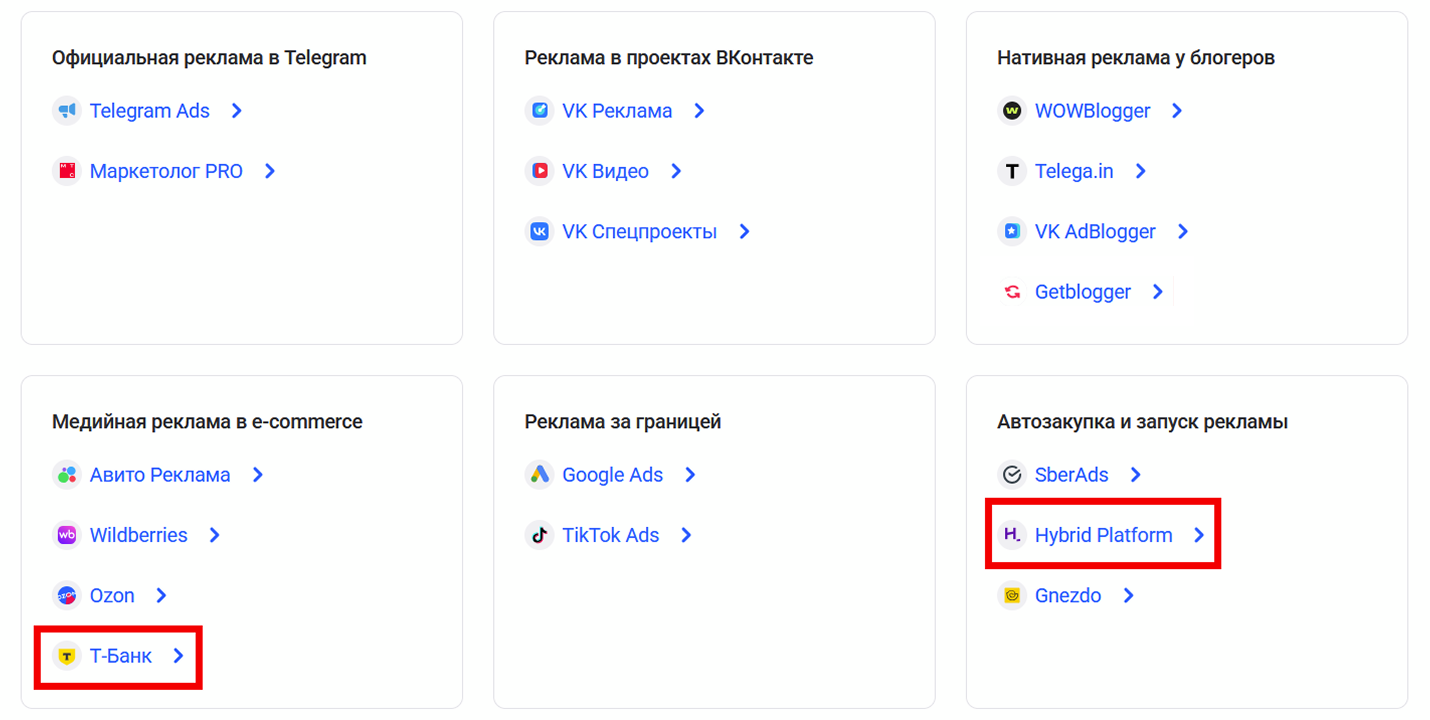Click the Hybrid Platform H icon
Image resolution: width=1430 pixels, height=720 pixels.
(1012, 535)
